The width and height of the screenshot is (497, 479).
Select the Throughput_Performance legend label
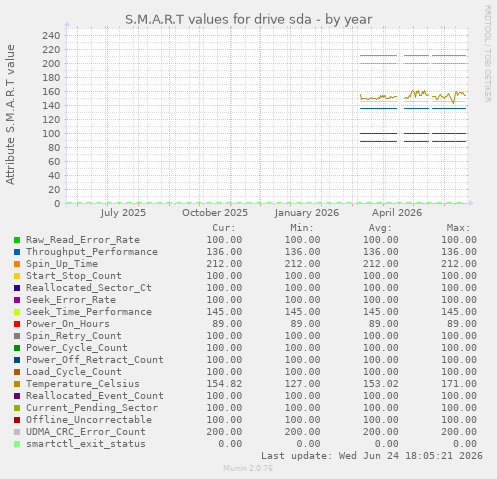(x=92, y=252)
